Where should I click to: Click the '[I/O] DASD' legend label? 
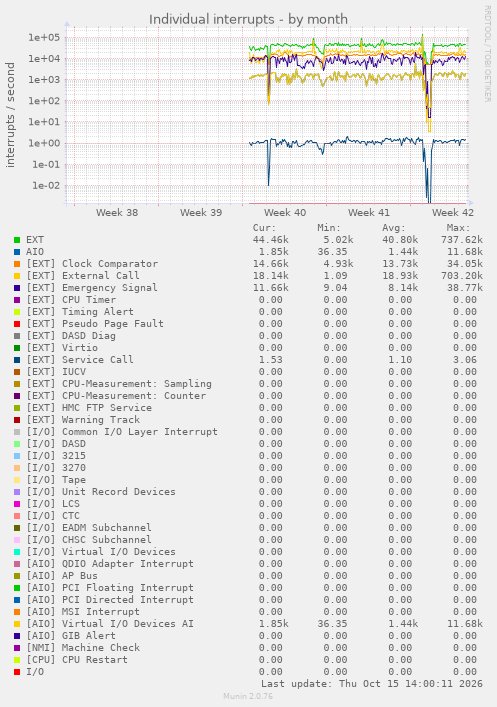56,444
